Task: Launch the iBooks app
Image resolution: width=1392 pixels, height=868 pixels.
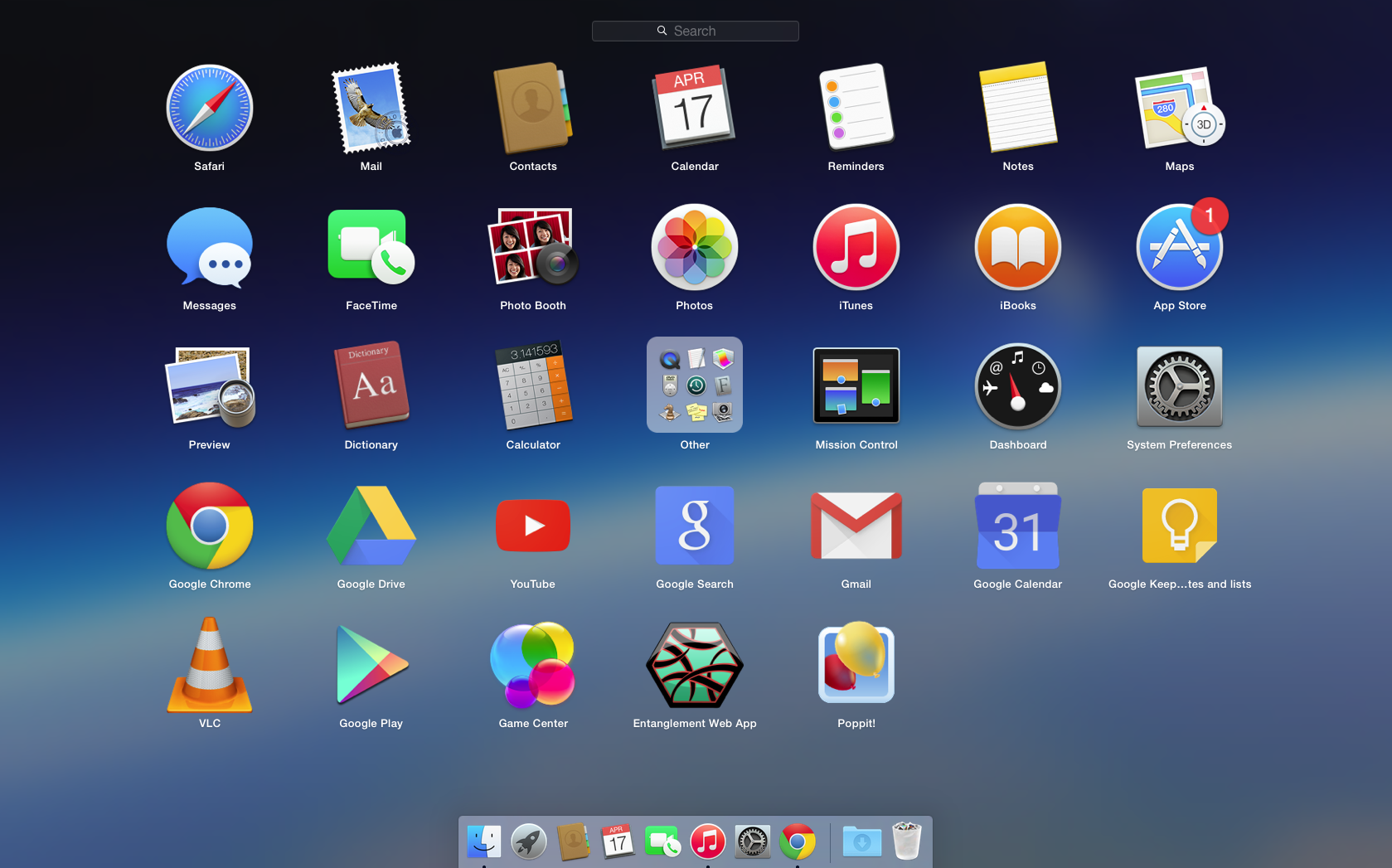Action: coord(1018,247)
